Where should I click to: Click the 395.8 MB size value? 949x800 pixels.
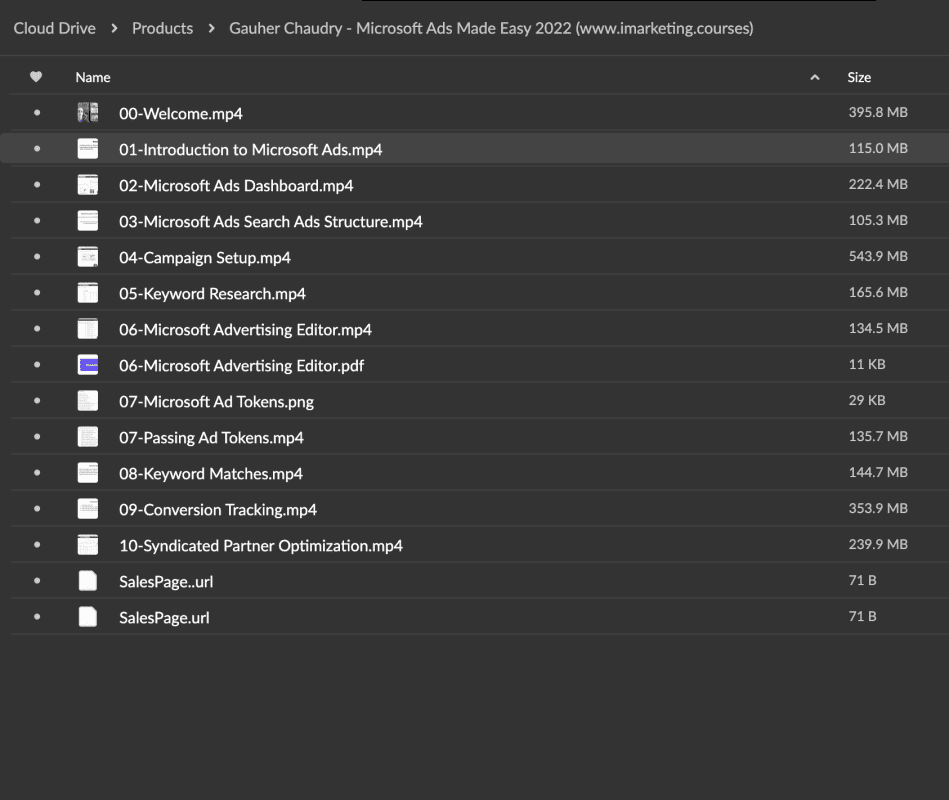[878, 112]
